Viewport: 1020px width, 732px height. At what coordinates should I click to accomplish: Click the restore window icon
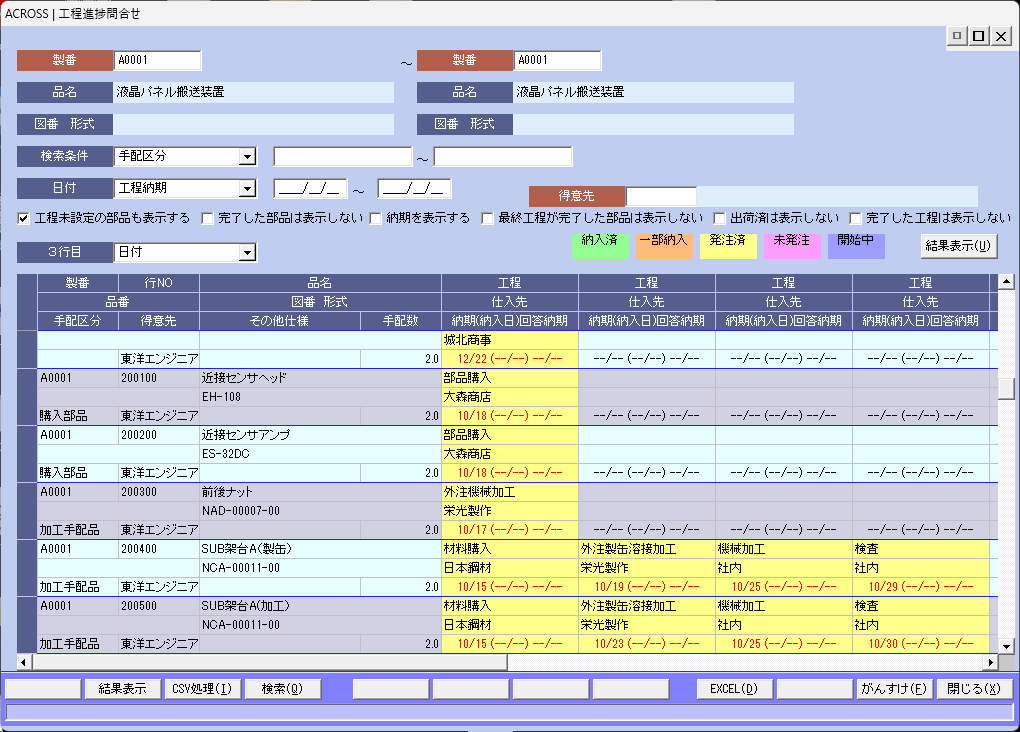pos(979,37)
